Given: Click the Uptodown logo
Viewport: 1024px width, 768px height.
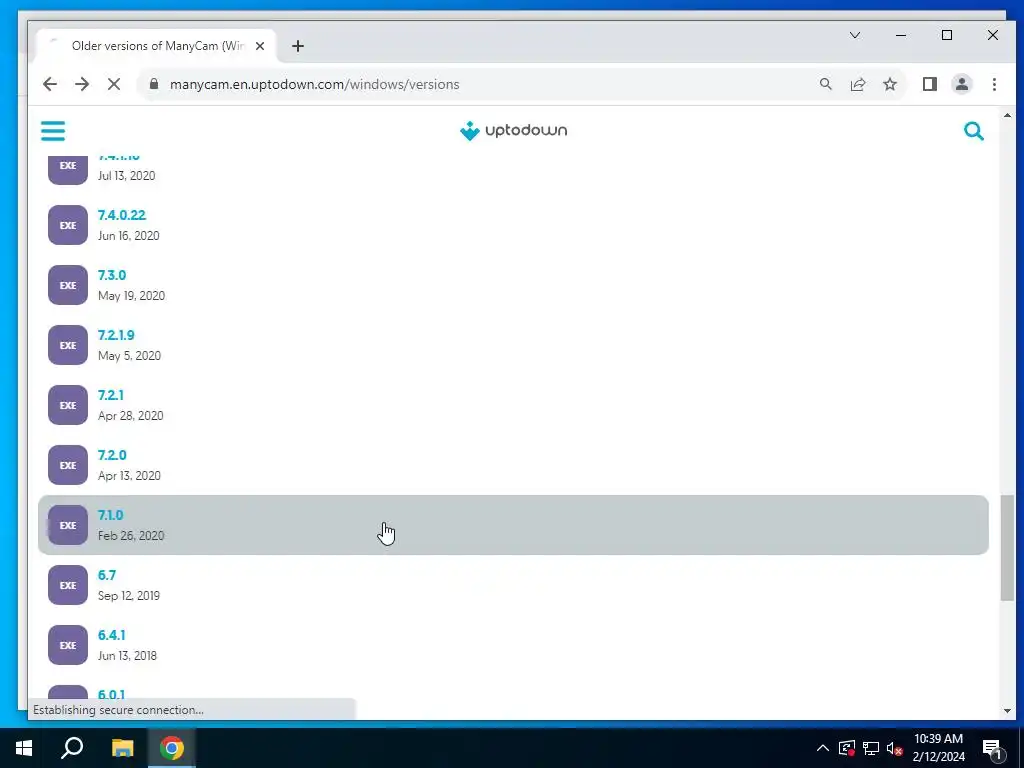Looking at the screenshot, I should tap(513, 131).
